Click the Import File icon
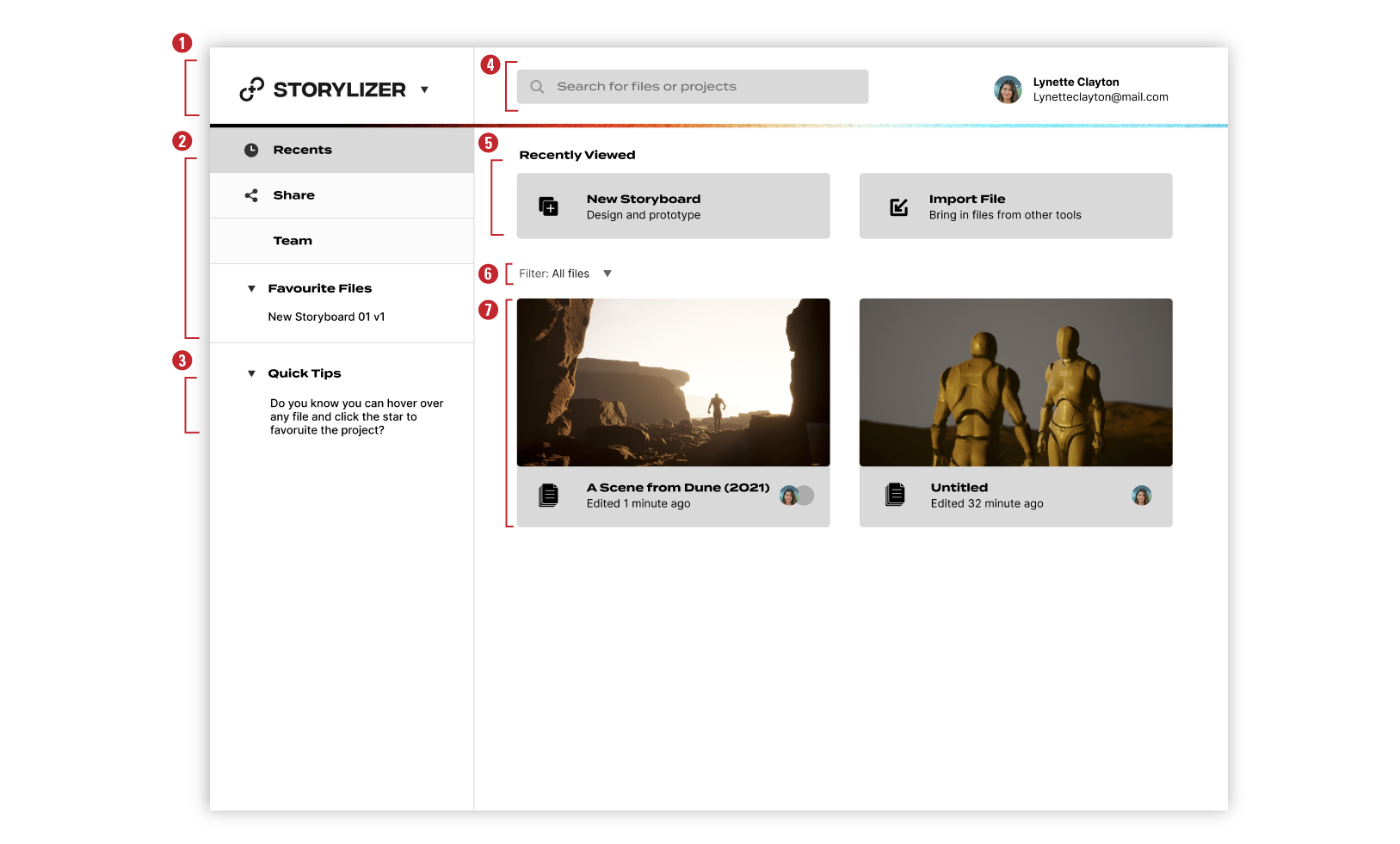Screen dimensions: 1400x844 click(x=898, y=206)
